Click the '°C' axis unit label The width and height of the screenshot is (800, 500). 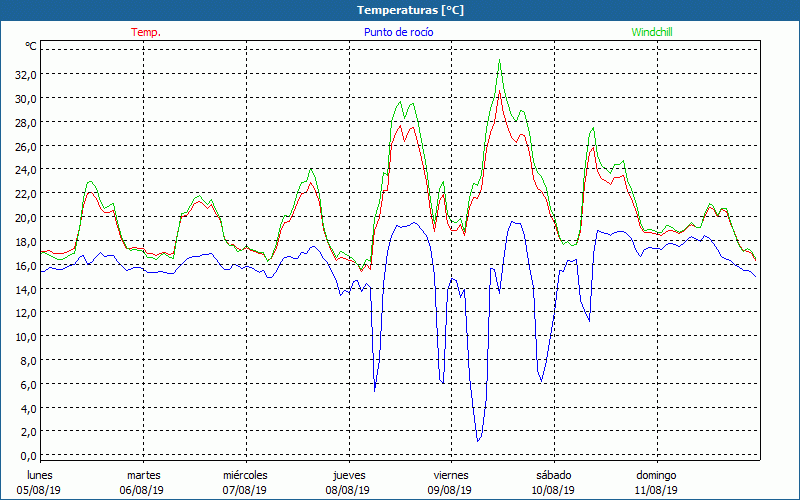31,46
